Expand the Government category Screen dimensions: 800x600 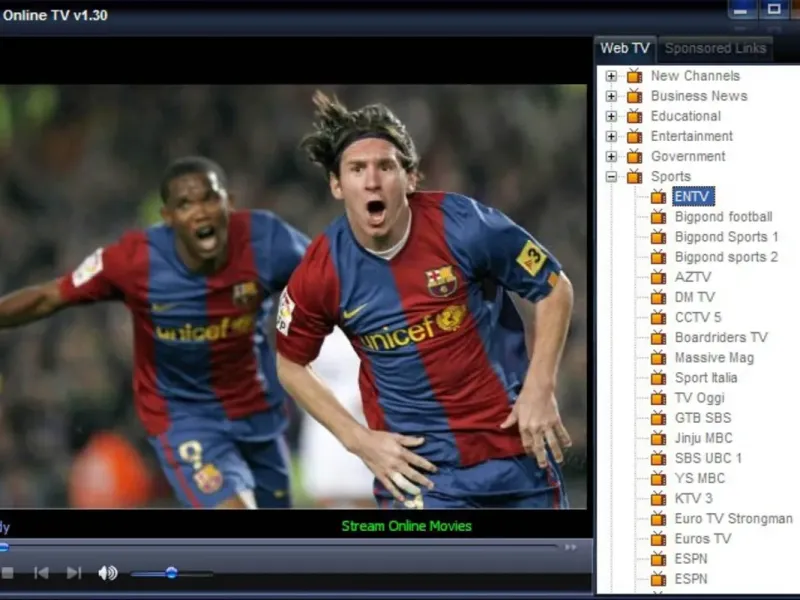coord(611,157)
